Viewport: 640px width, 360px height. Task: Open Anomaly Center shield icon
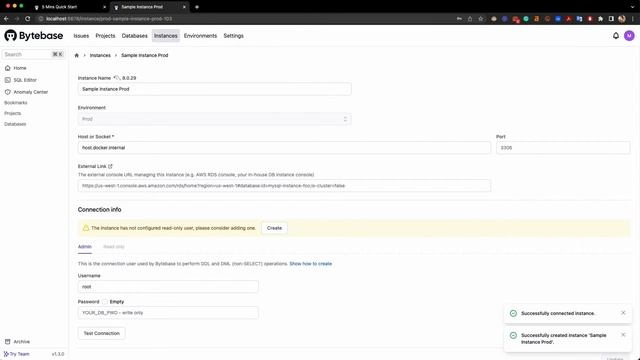coord(7,92)
